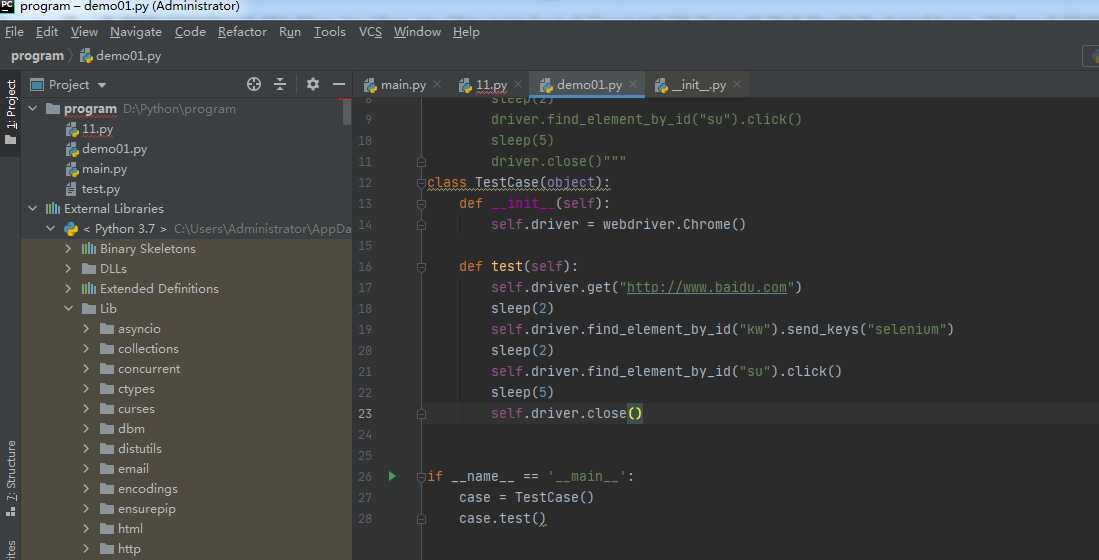This screenshot has width=1099, height=560.
Task: Toggle the 1: Project side tool window
Action: click(x=11, y=112)
